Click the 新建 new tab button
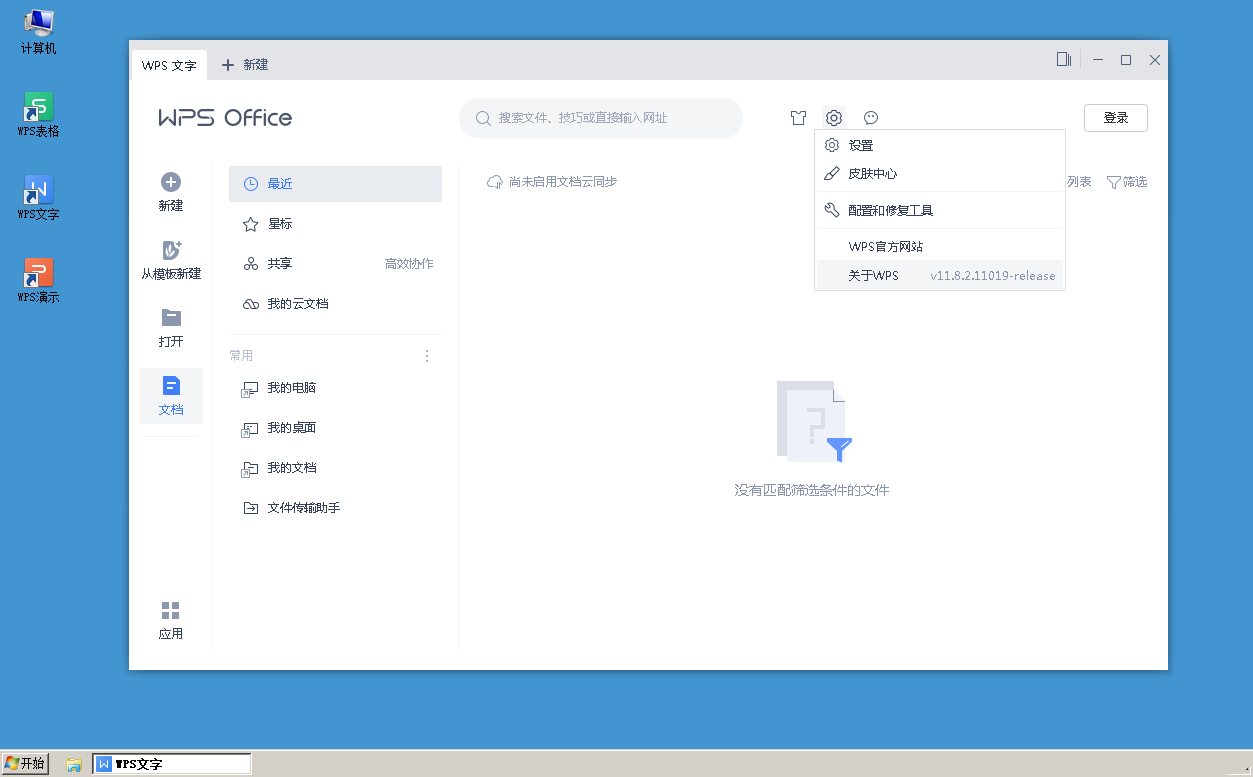Image resolution: width=1253 pixels, height=777 pixels. pos(245,65)
